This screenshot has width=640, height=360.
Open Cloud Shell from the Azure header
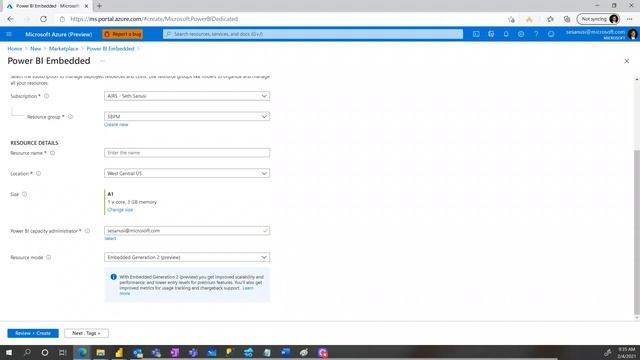point(476,34)
